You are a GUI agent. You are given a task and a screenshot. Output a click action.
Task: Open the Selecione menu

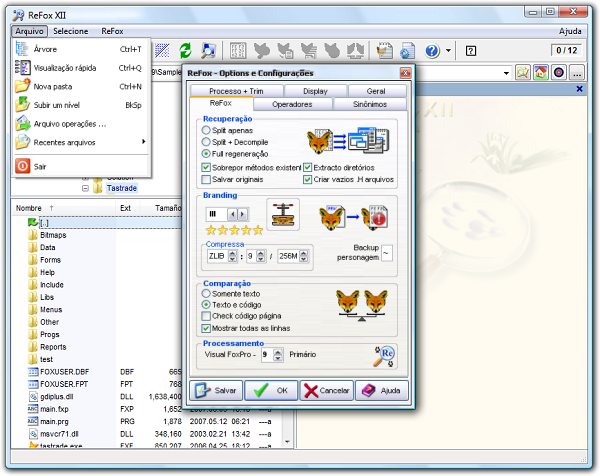click(70, 31)
